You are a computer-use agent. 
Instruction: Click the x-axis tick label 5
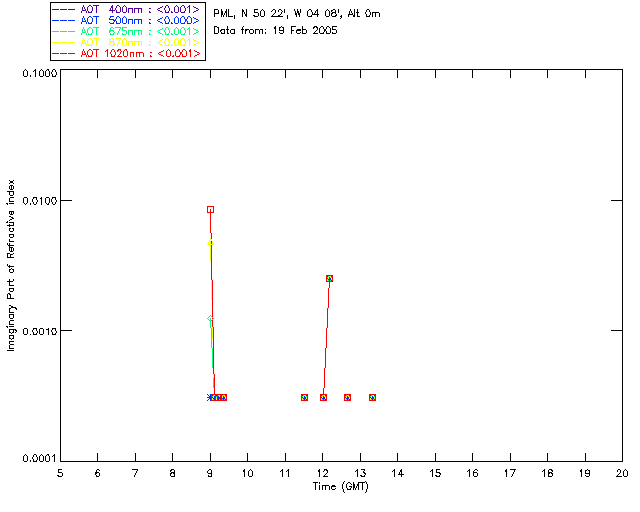[x=60, y=473]
